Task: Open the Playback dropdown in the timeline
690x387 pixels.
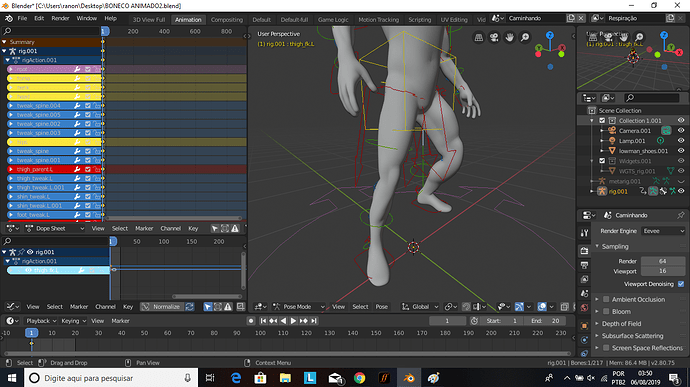Action: click(x=41, y=321)
